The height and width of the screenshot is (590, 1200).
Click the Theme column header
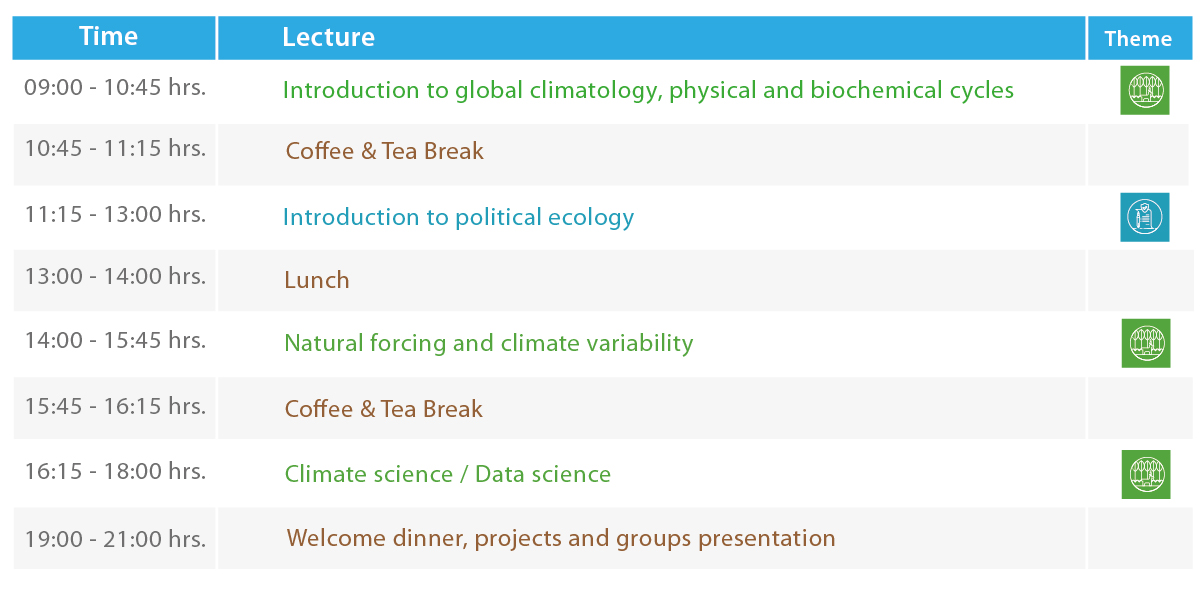(1138, 39)
